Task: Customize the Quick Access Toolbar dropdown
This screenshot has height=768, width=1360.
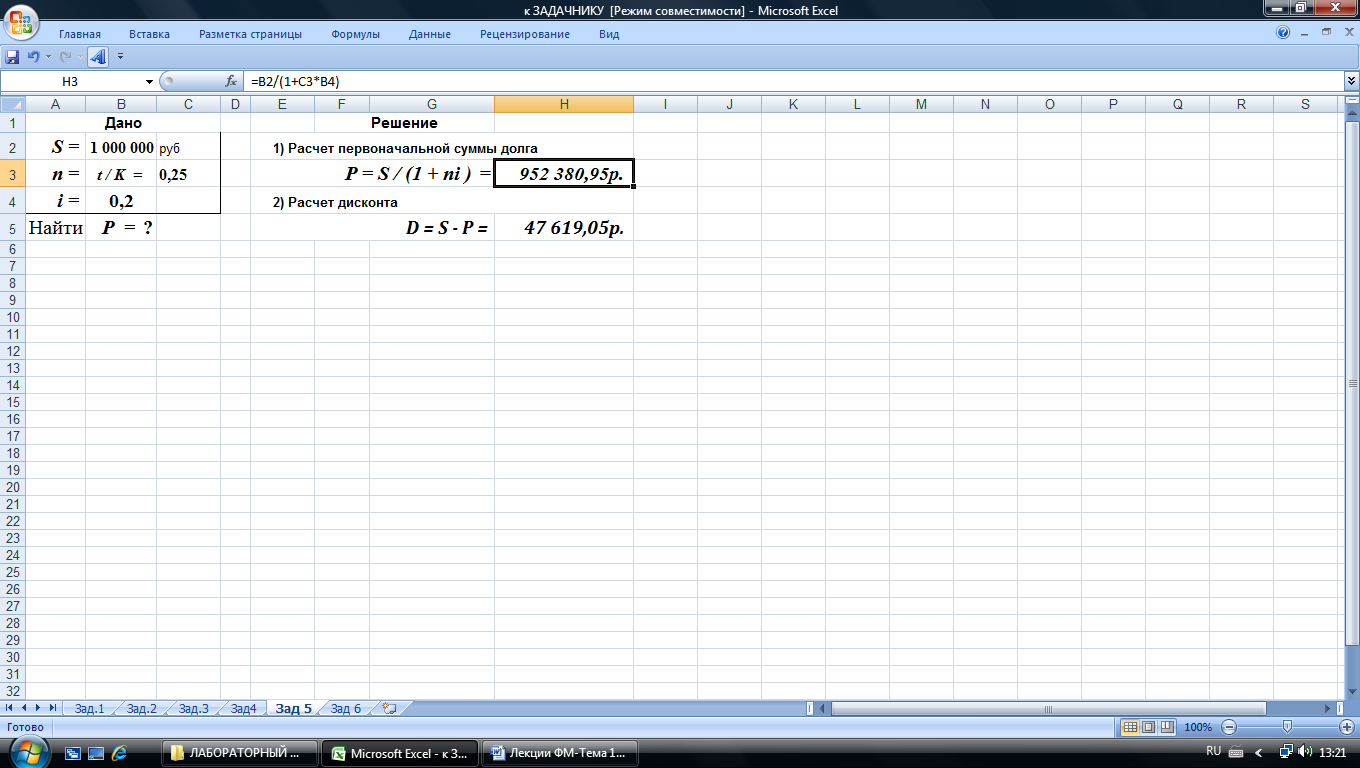Action: 121,56
